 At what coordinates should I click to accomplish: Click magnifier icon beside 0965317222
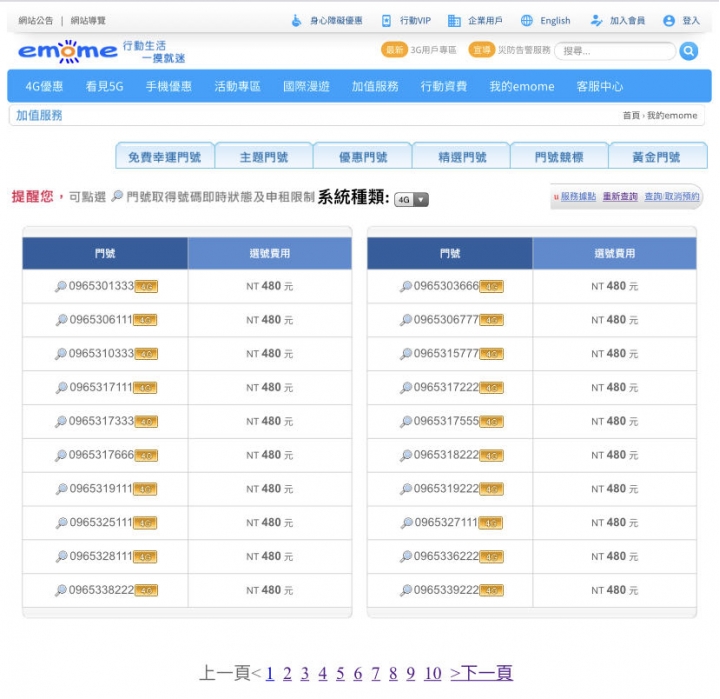[x=406, y=388]
